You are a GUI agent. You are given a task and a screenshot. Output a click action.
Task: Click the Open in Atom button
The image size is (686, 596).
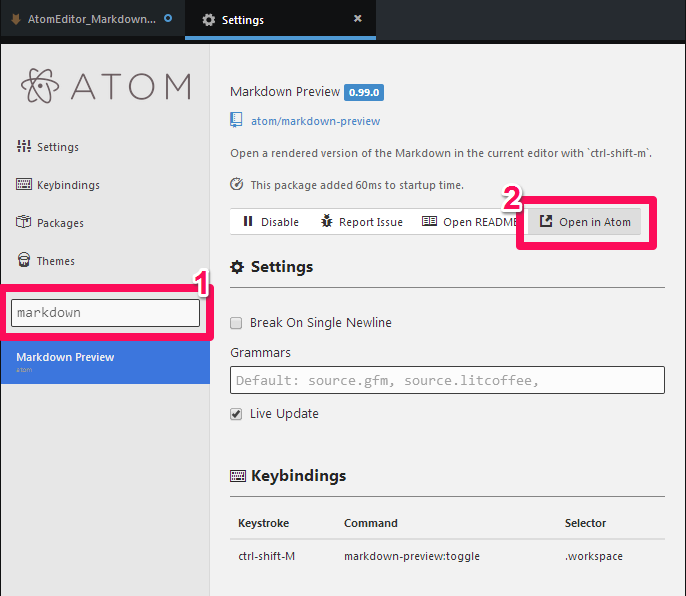click(x=584, y=222)
